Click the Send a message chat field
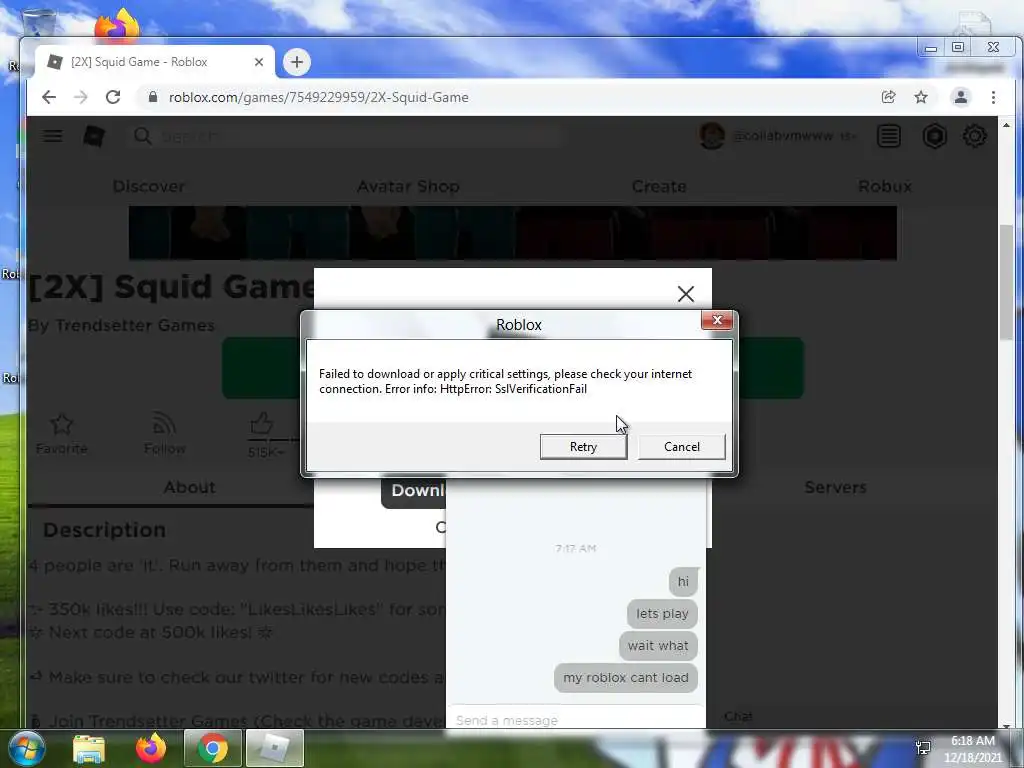The image size is (1024, 768). click(x=576, y=720)
